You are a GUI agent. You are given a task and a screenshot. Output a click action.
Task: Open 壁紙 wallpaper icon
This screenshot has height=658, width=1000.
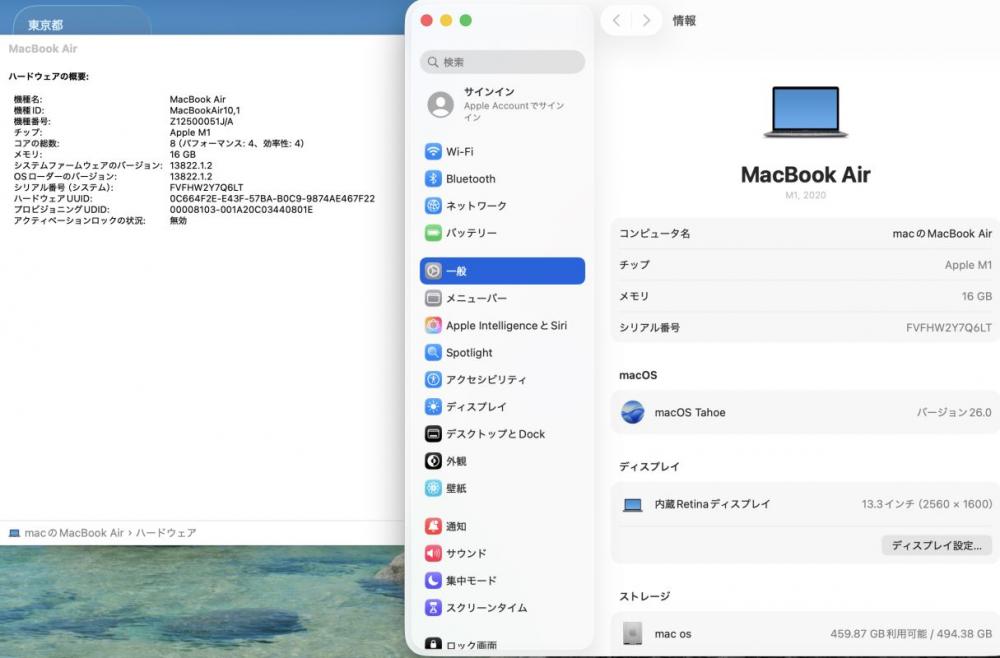[433, 488]
